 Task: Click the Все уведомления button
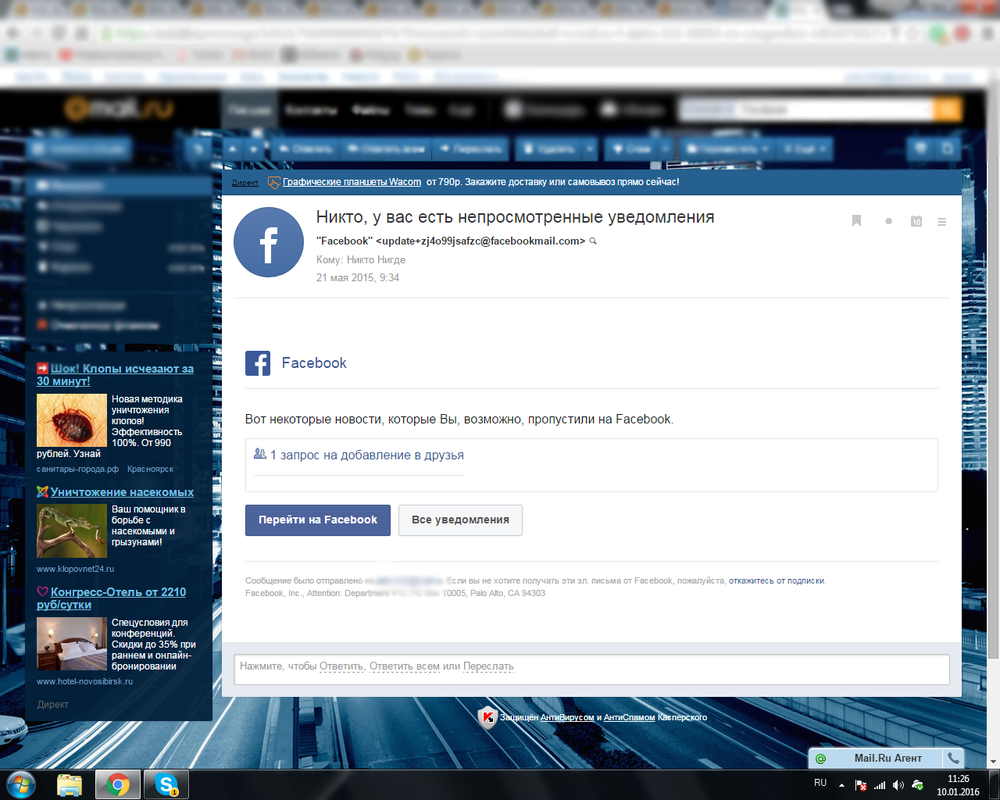click(460, 520)
